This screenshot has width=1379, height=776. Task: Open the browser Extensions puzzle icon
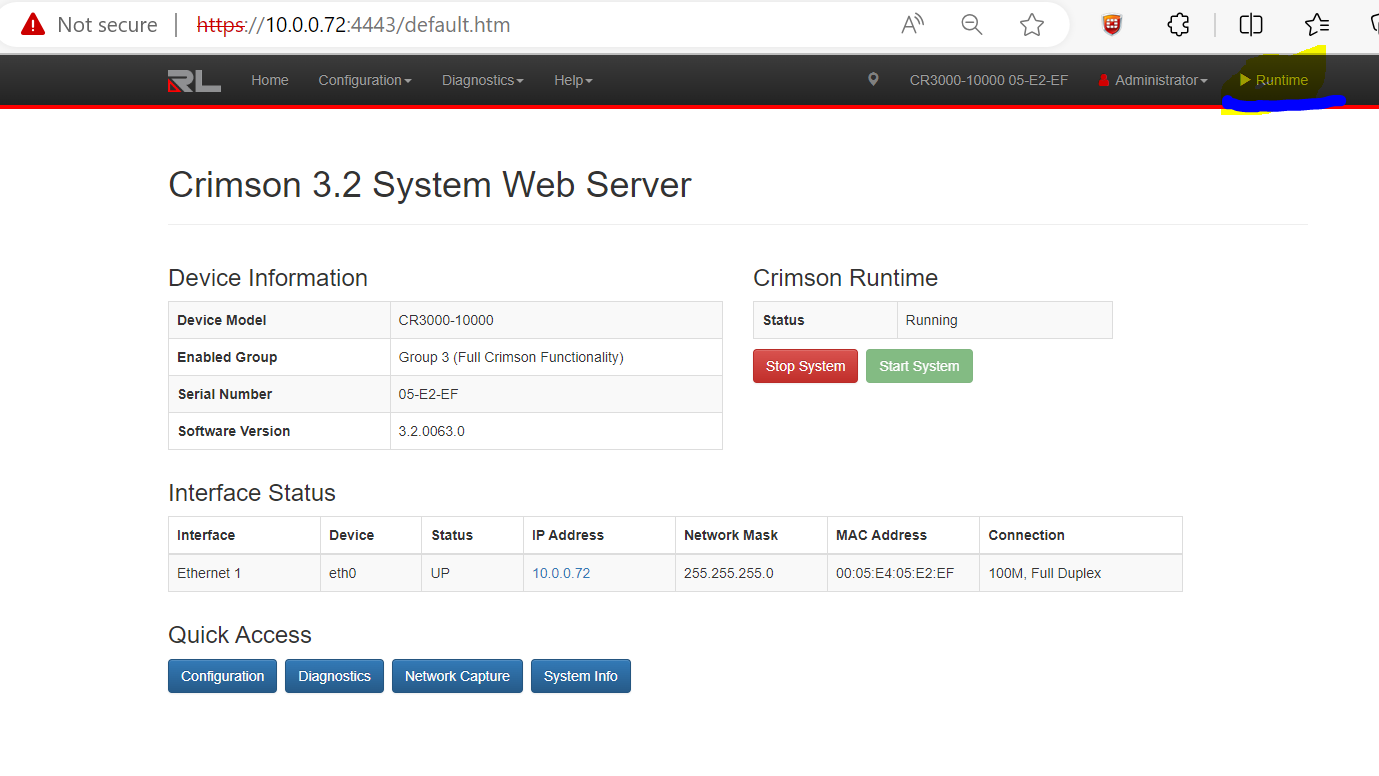tap(1179, 24)
